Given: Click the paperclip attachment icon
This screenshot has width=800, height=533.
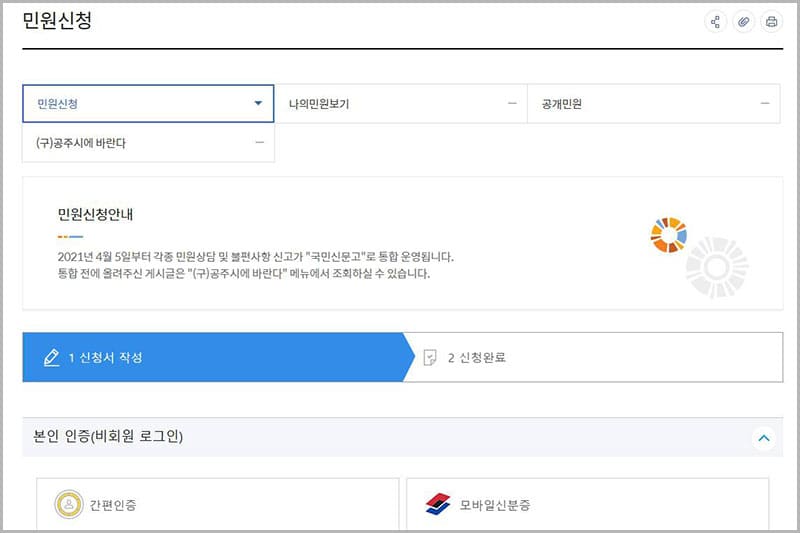Looking at the screenshot, I should (x=743, y=22).
